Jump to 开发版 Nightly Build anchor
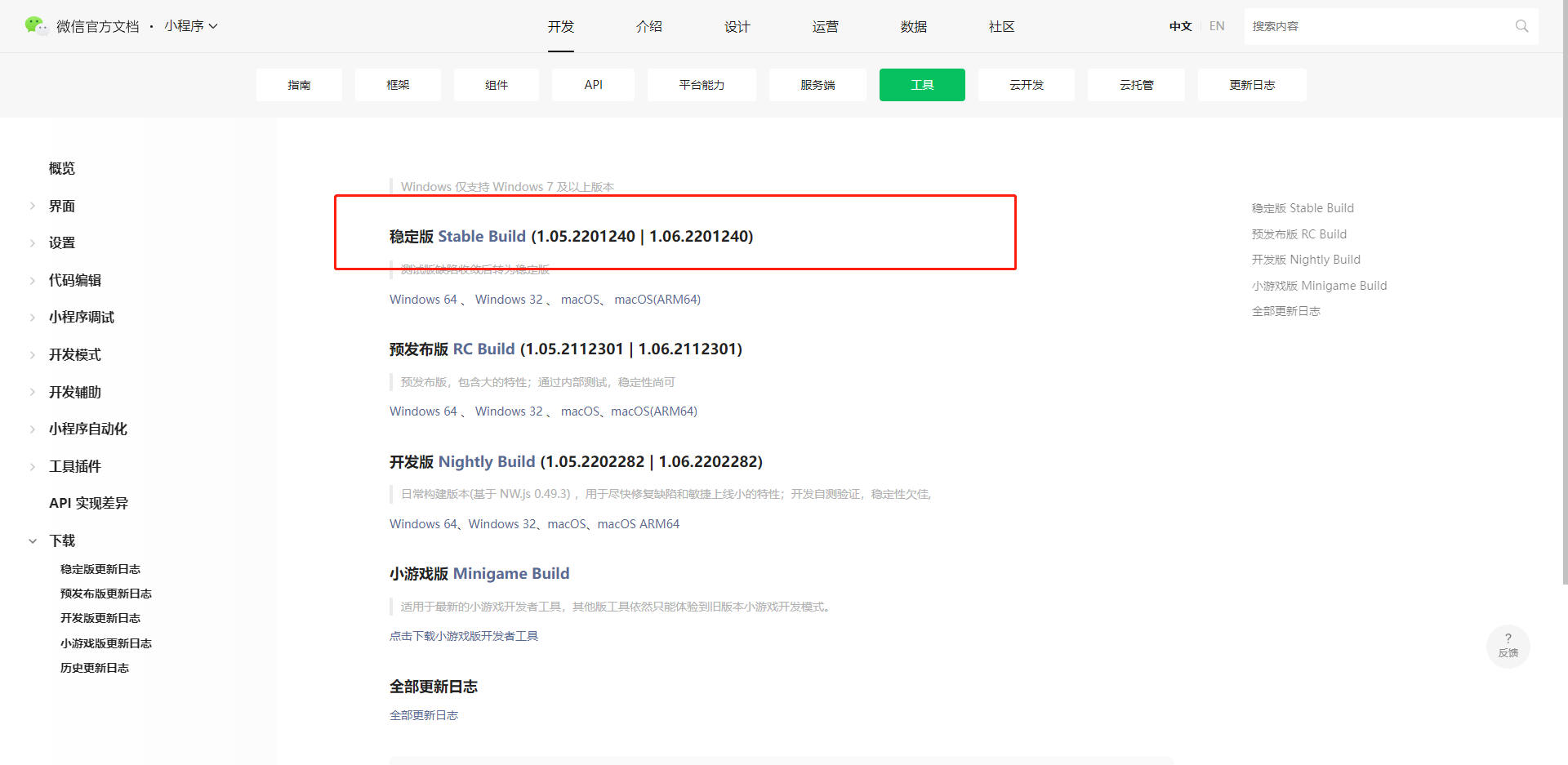1568x765 pixels. click(x=1305, y=259)
